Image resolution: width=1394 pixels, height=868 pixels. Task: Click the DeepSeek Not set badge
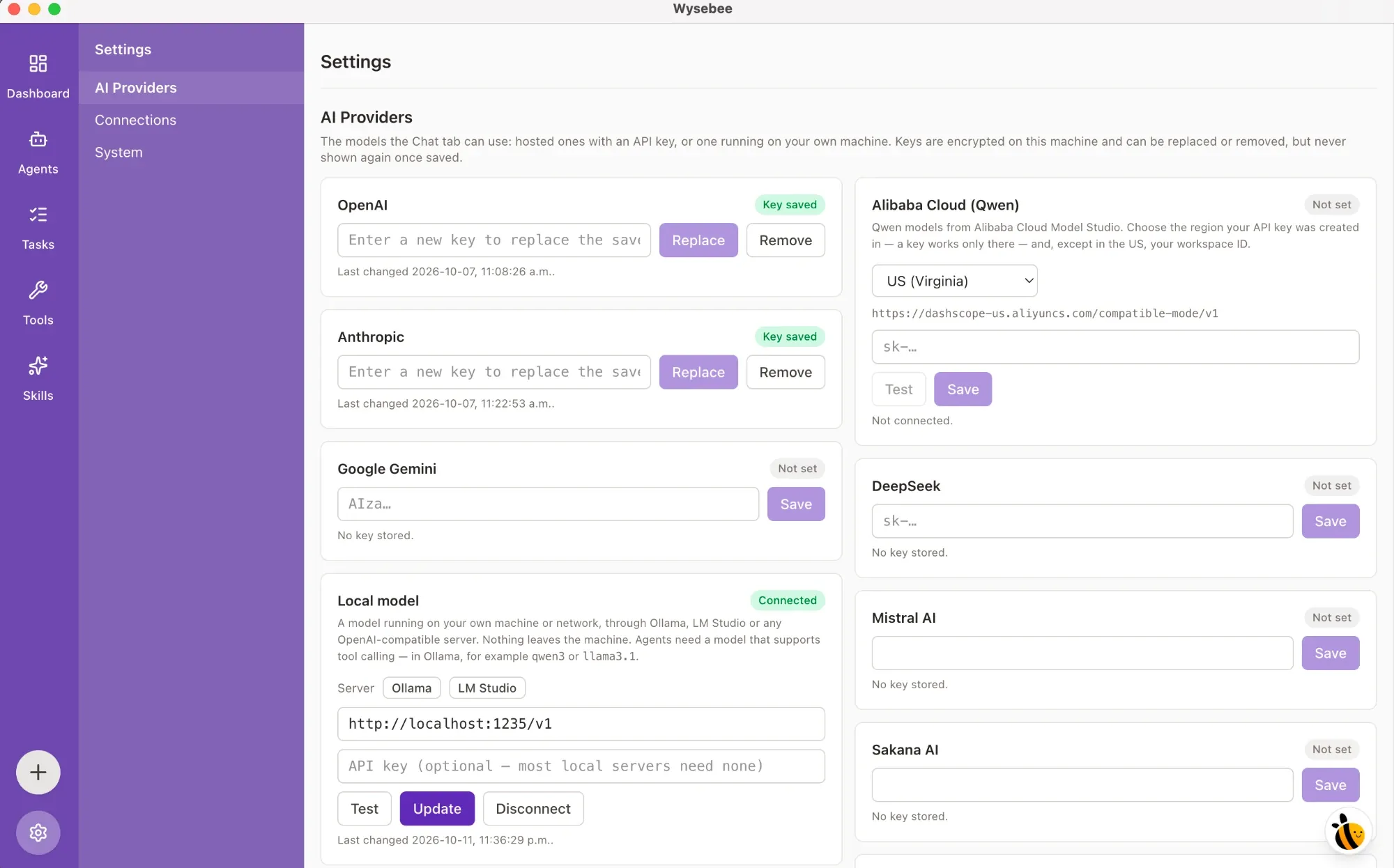click(x=1331, y=486)
